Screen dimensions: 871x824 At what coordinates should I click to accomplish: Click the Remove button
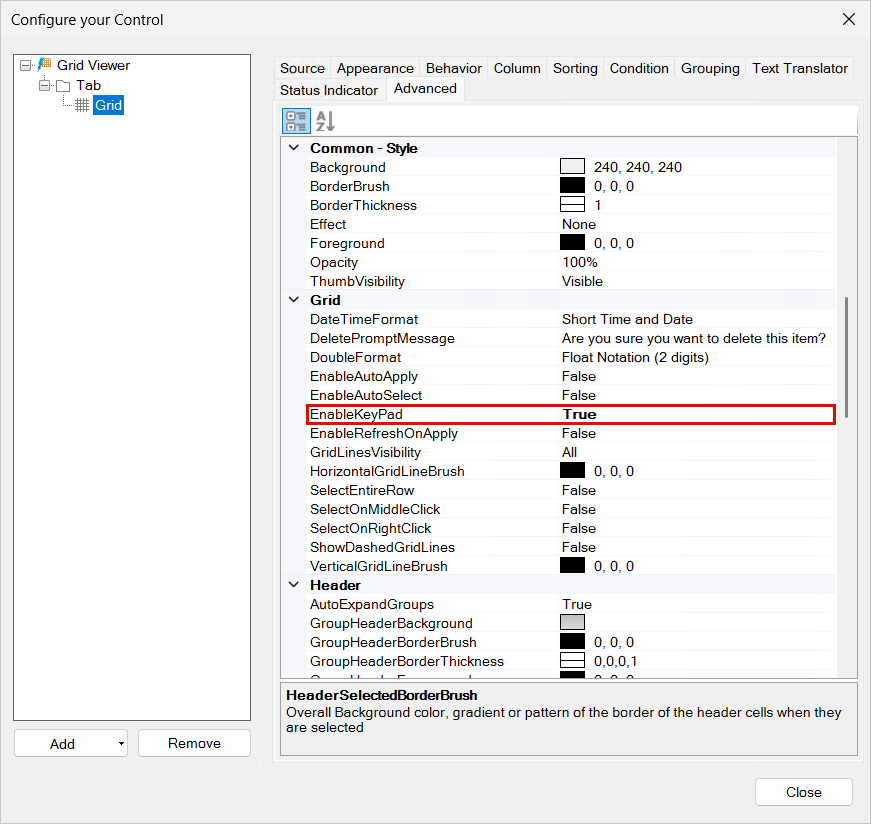click(194, 743)
